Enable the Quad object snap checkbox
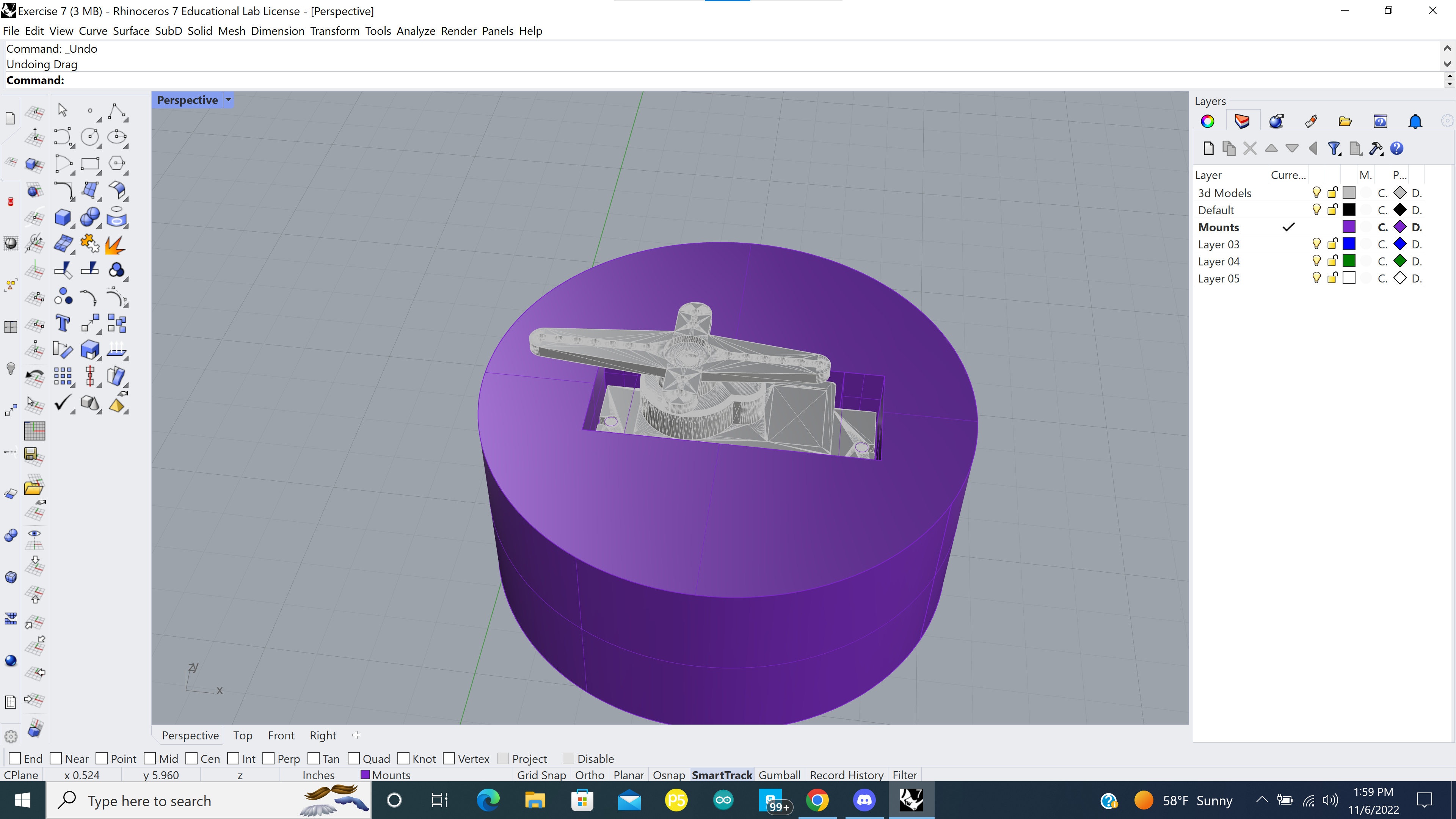 354,758
